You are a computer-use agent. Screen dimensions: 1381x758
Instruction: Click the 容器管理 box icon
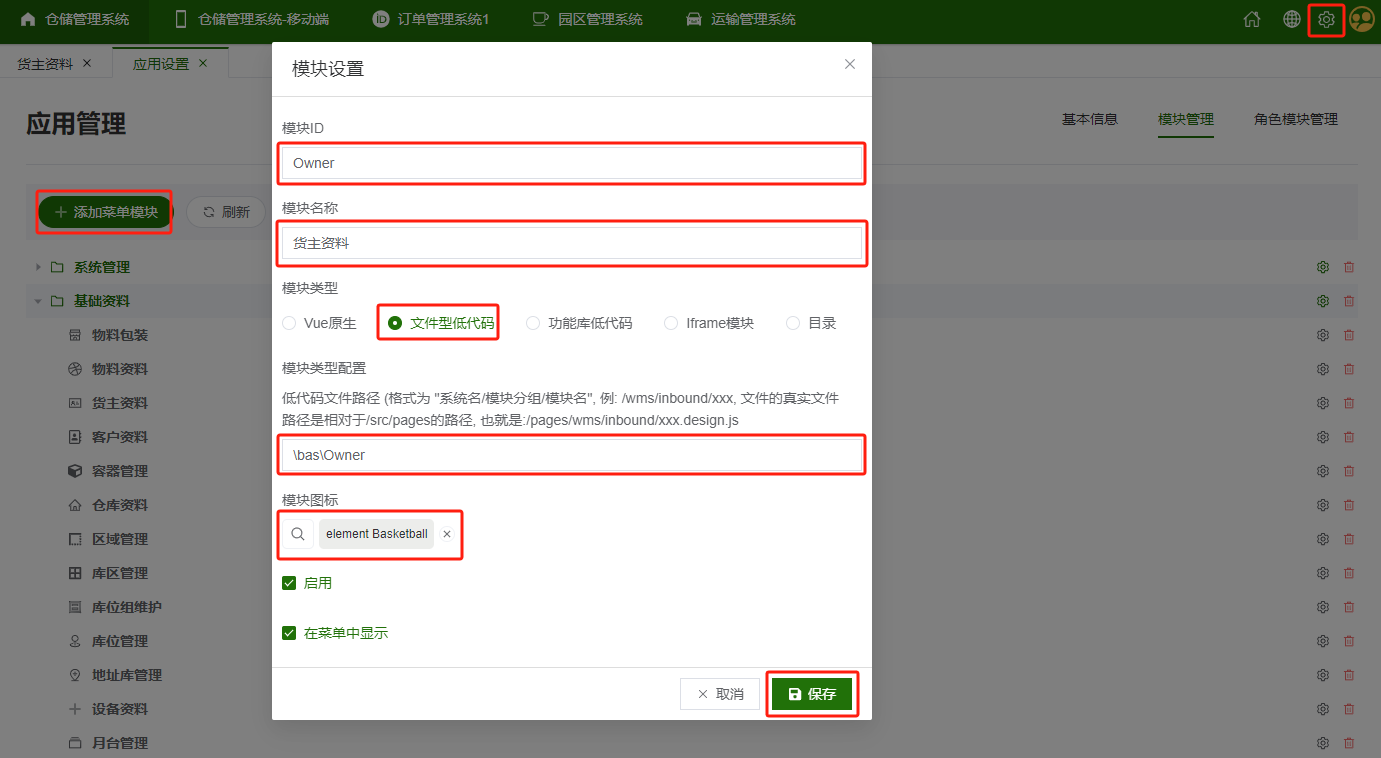(x=75, y=471)
